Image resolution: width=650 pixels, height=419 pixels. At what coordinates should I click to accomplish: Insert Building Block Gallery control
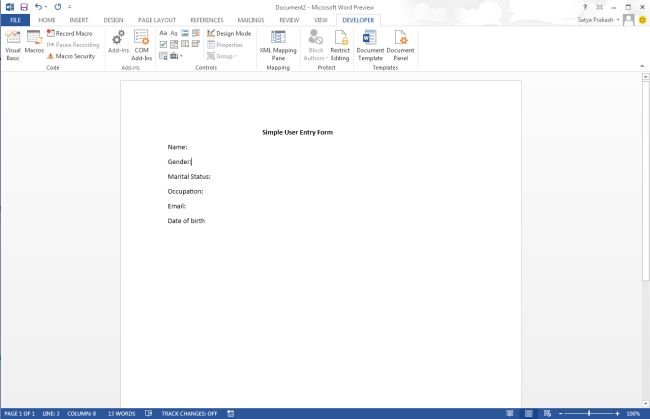point(196,33)
